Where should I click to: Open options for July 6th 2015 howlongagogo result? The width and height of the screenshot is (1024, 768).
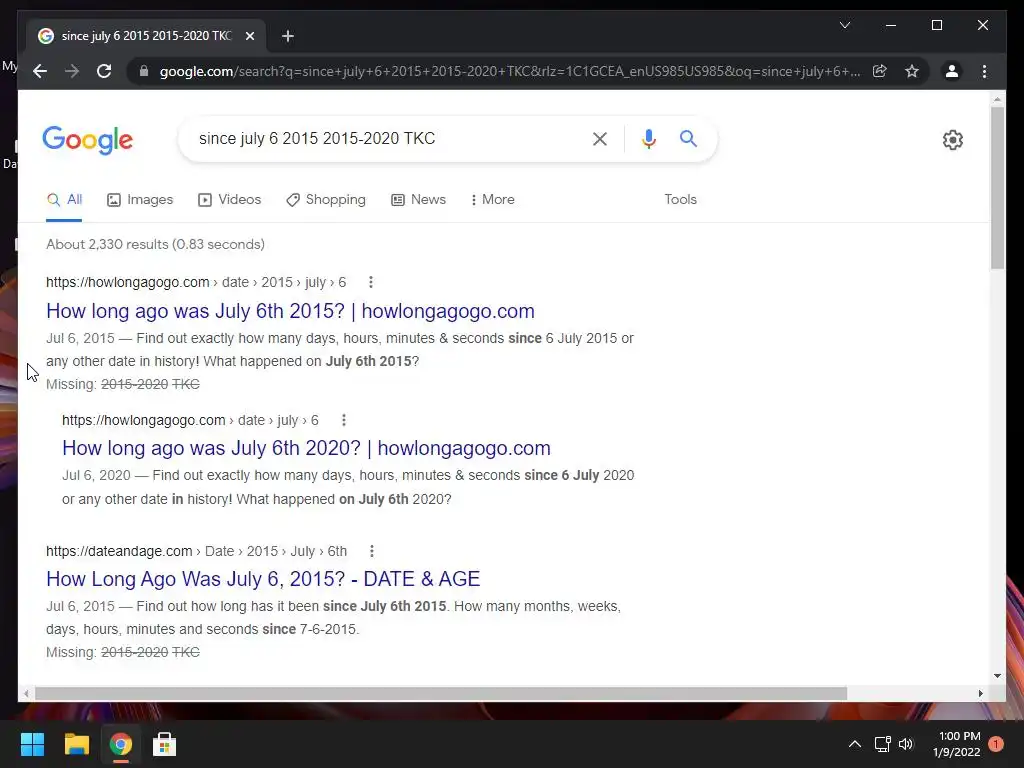[370, 282]
